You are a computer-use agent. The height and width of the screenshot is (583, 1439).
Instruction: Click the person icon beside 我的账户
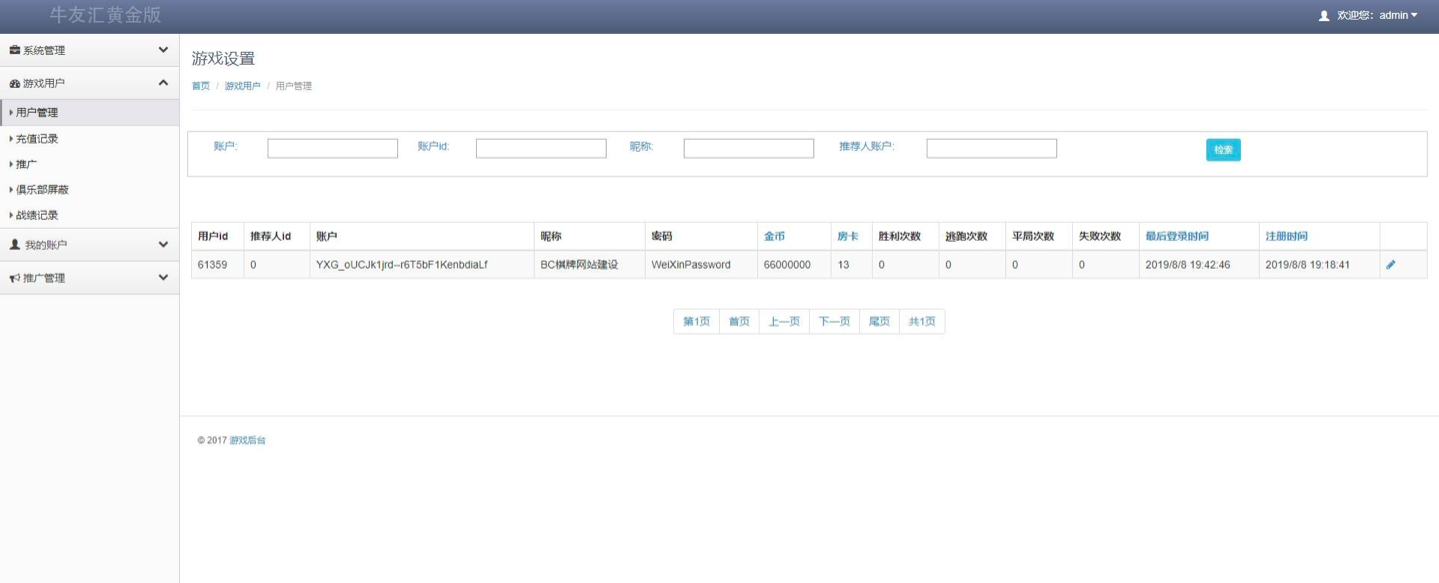(x=14, y=245)
